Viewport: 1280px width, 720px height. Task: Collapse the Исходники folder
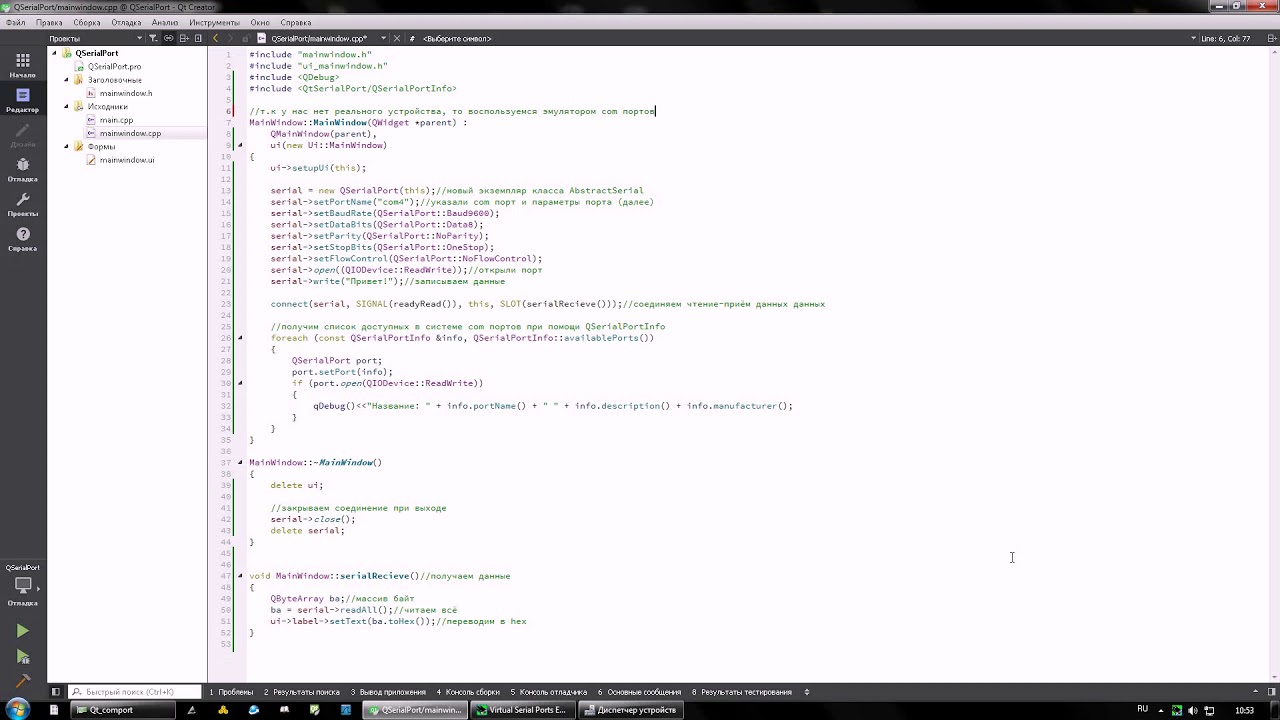66,106
